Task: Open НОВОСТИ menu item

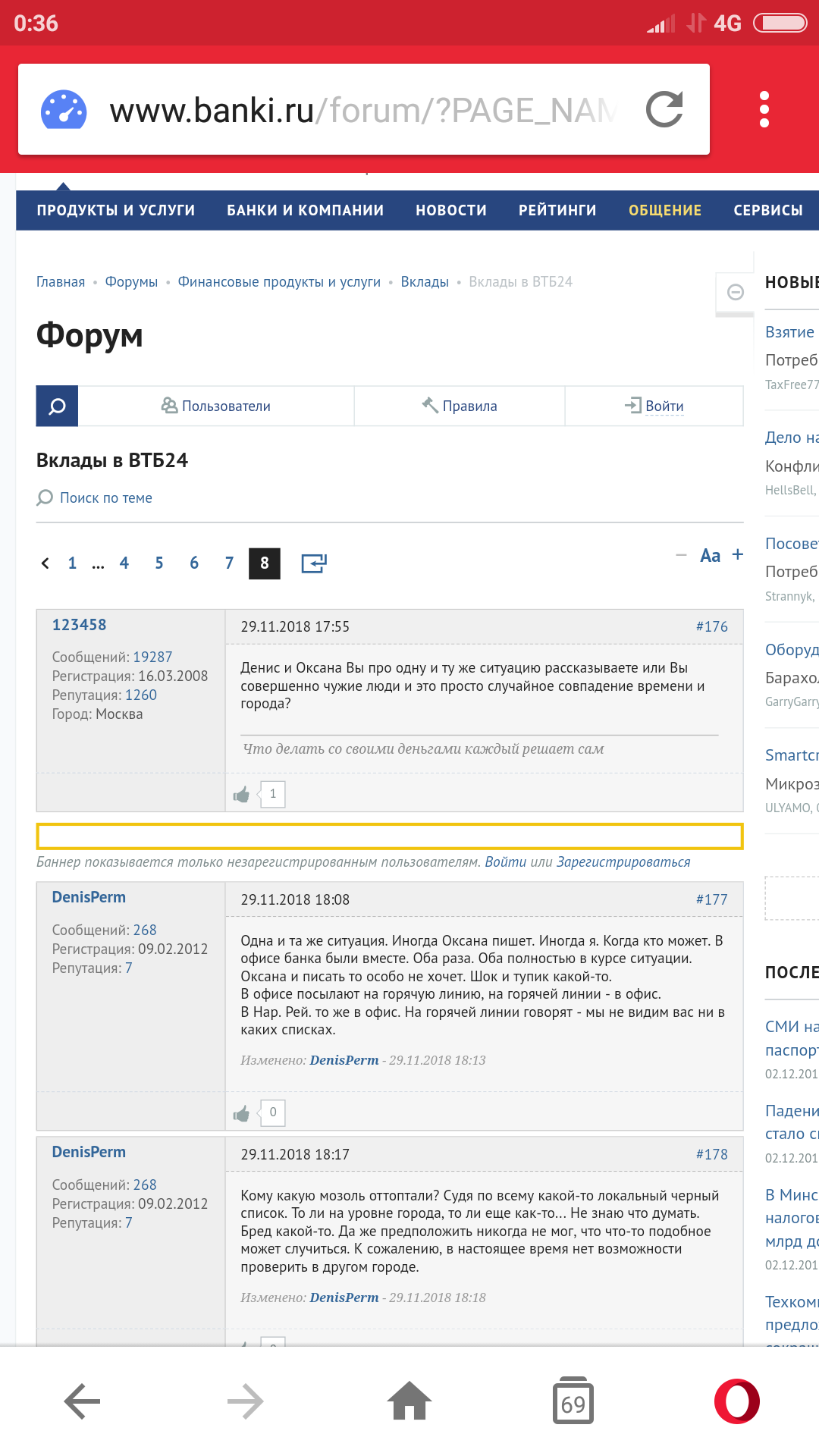Action: [451, 210]
